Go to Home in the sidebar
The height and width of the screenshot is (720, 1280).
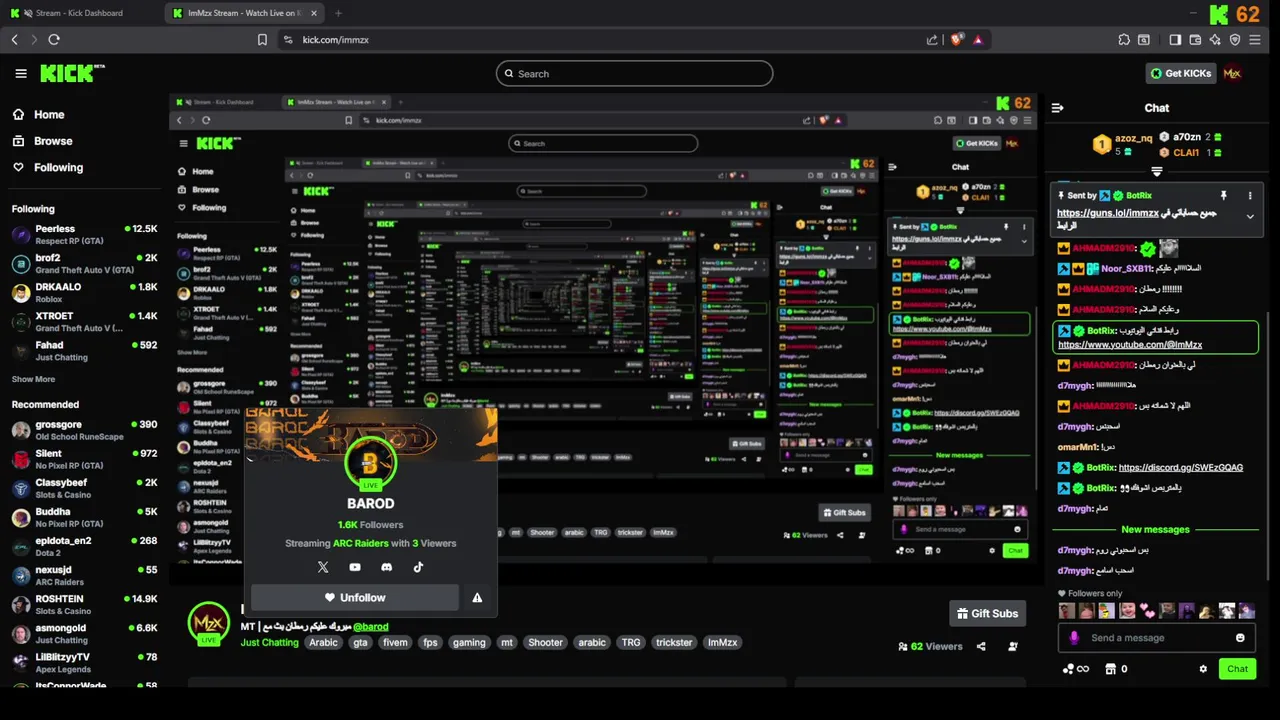[x=38, y=115]
